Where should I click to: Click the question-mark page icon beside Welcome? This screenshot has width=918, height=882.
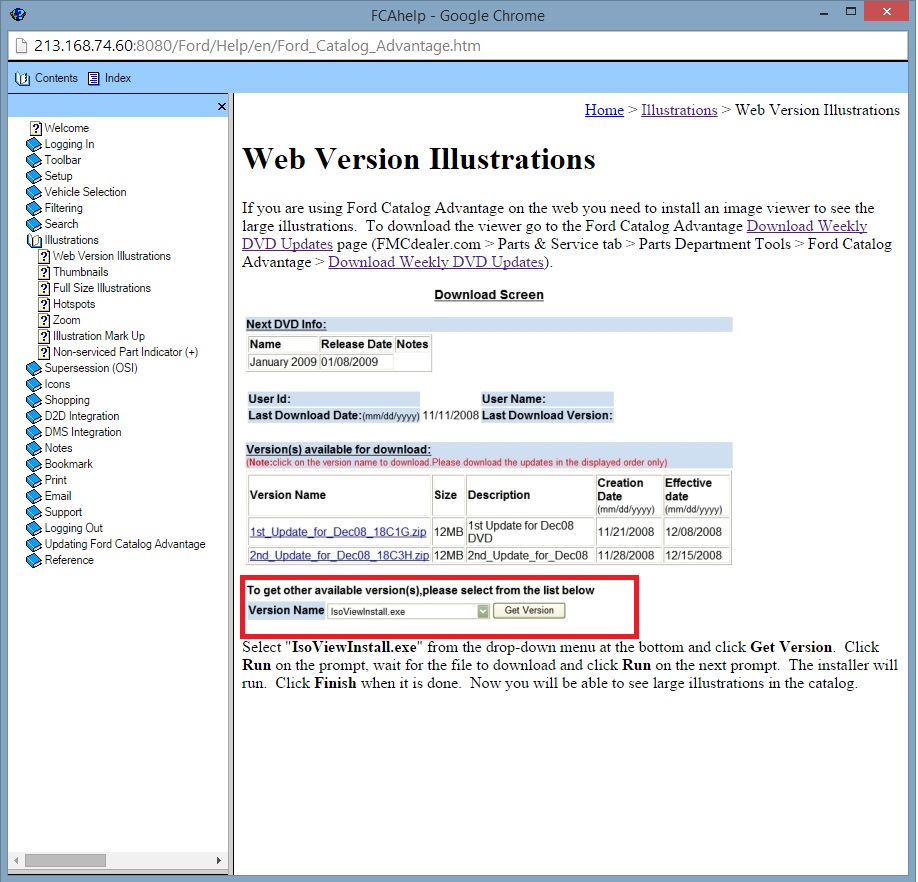[x=36, y=128]
